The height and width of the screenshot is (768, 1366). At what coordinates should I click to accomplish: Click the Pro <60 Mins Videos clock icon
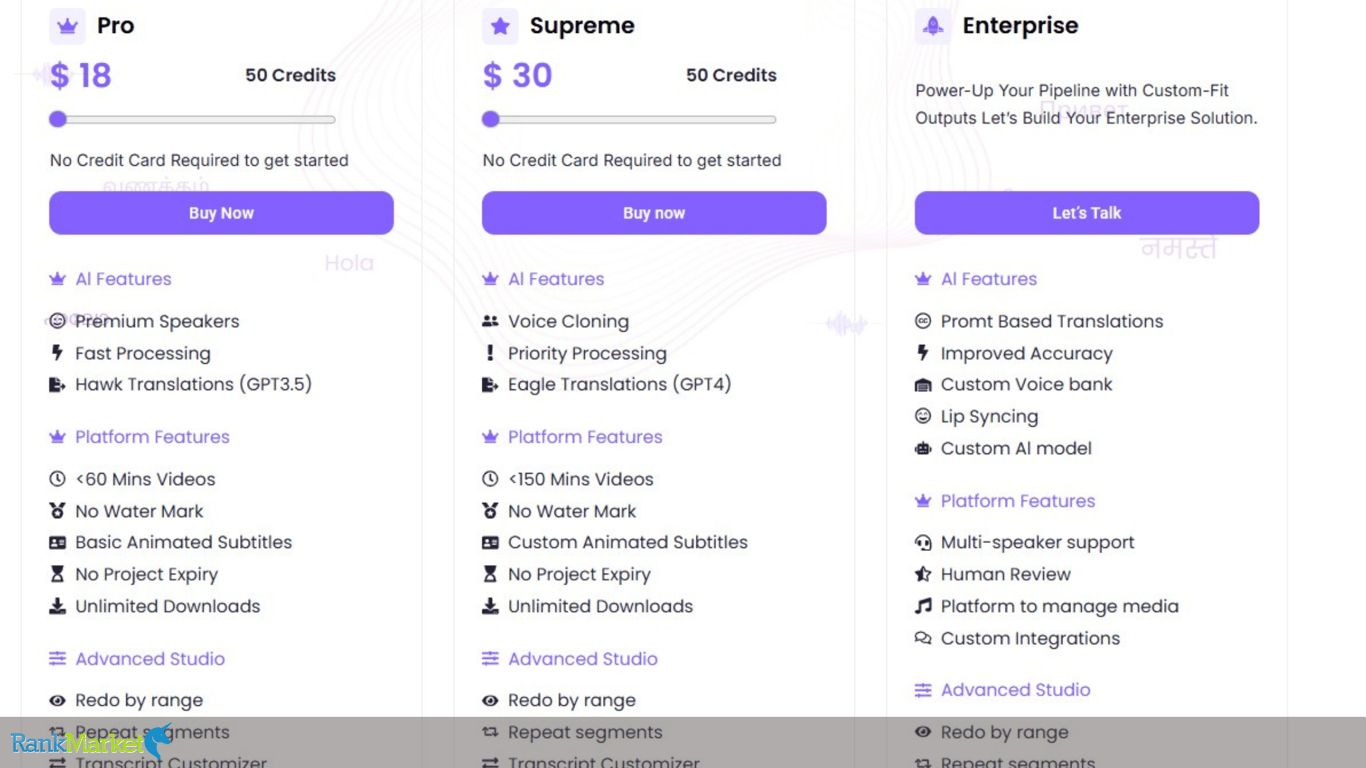coord(58,479)
